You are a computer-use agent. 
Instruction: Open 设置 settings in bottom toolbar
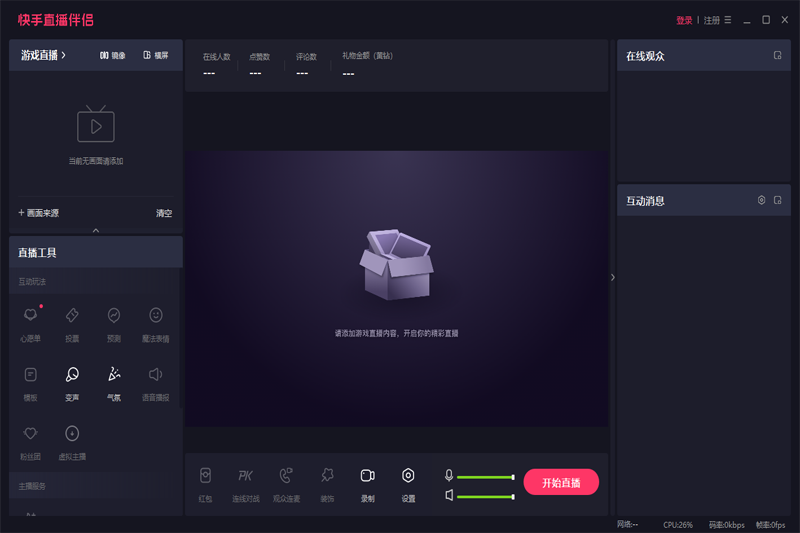pyautogui.click(x=408, y=477)
